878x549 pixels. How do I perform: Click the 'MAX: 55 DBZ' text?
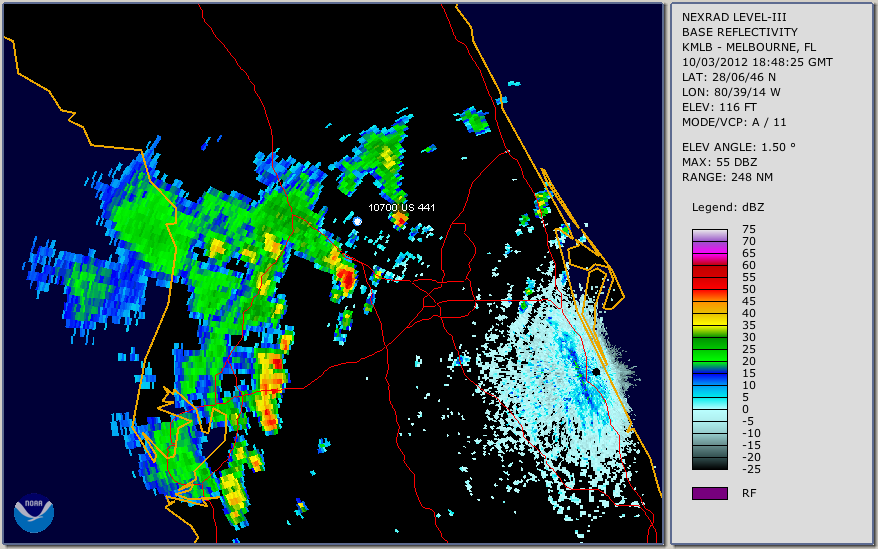click(x=719, y=162)
